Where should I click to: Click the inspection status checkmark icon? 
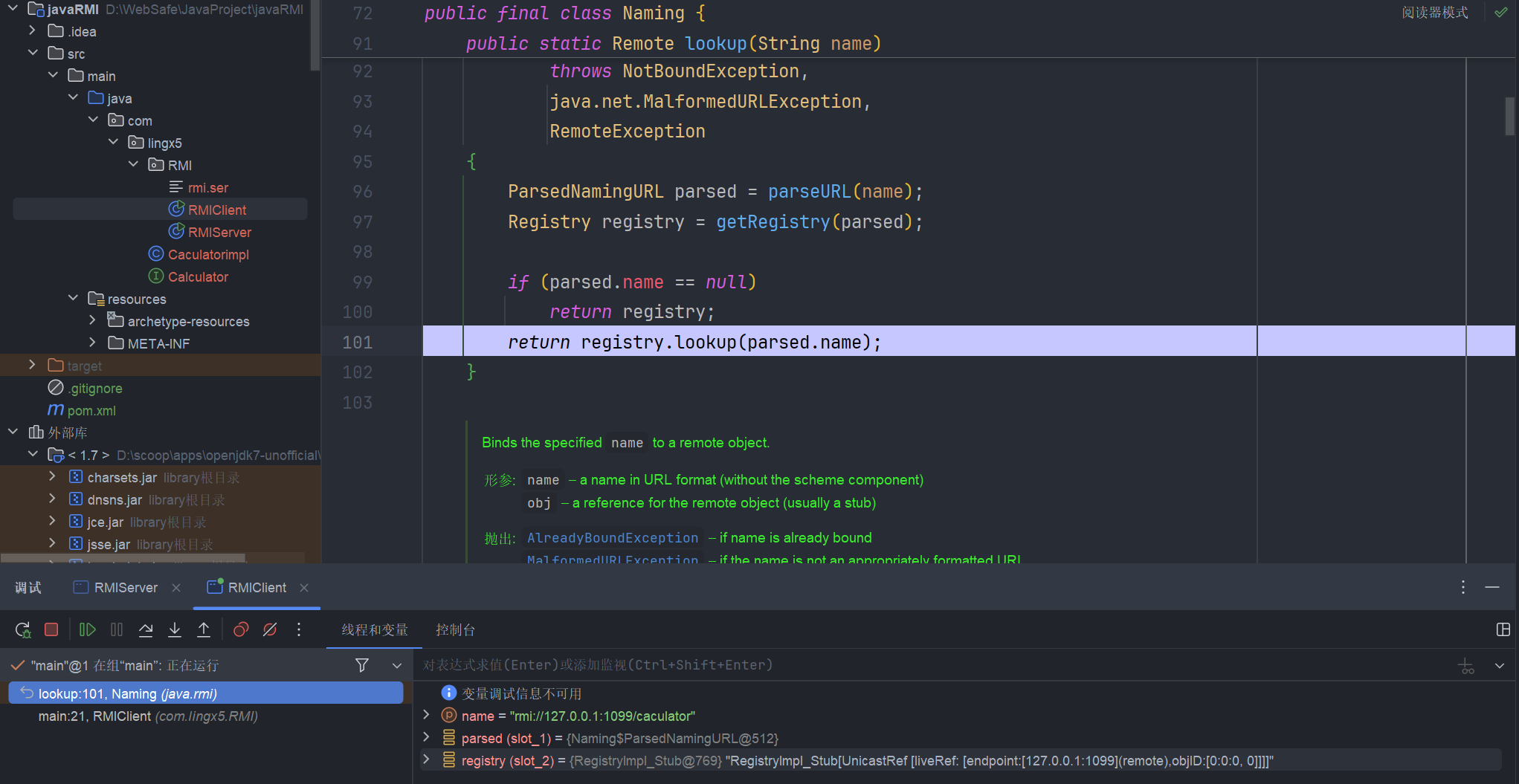[1501, 13]
